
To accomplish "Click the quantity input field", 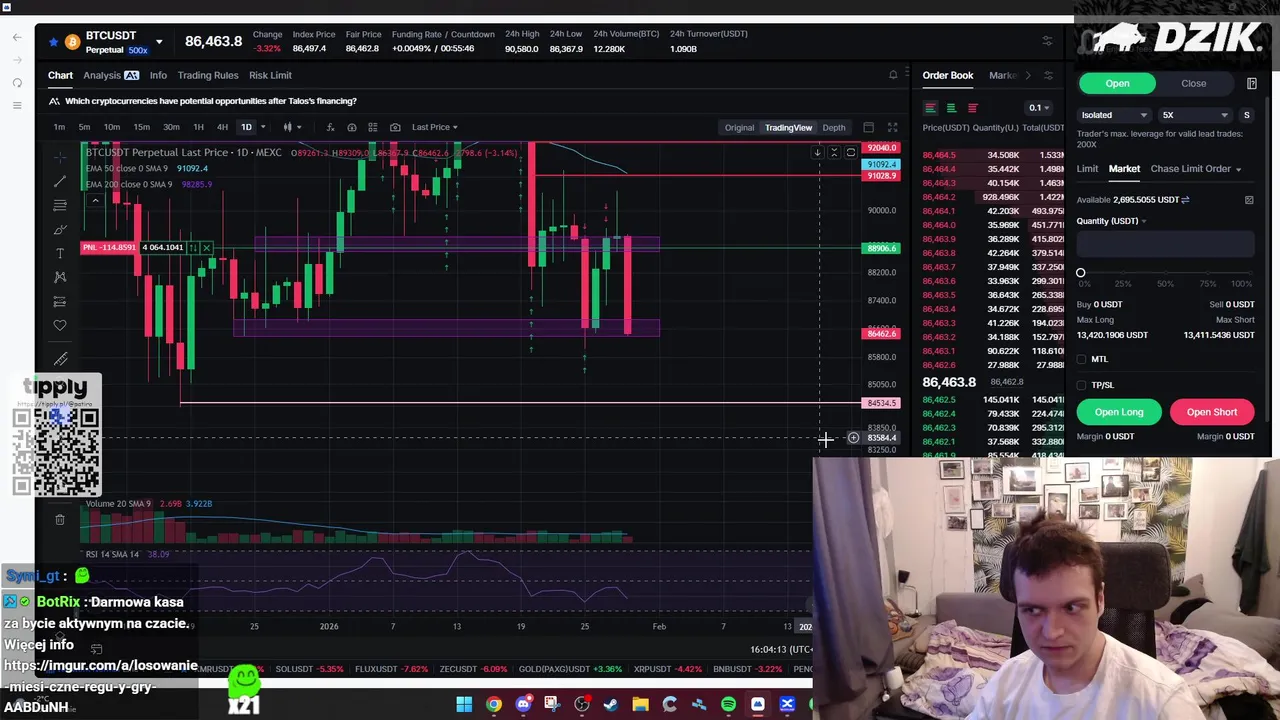I will point(1165,244).
